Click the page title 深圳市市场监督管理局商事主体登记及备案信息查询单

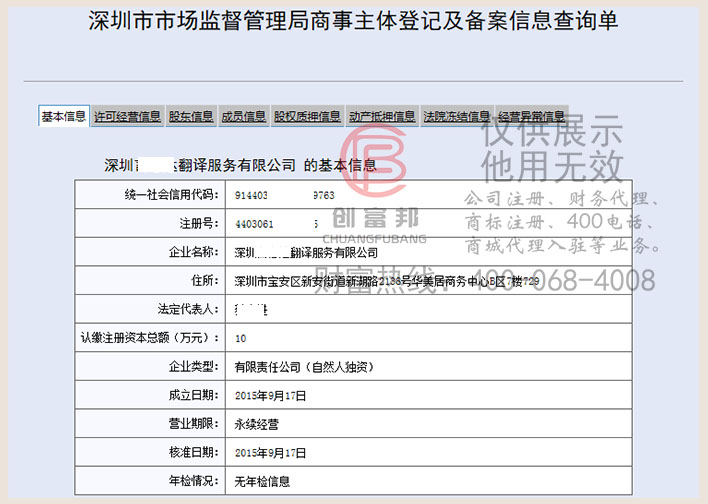pos(353,20)
